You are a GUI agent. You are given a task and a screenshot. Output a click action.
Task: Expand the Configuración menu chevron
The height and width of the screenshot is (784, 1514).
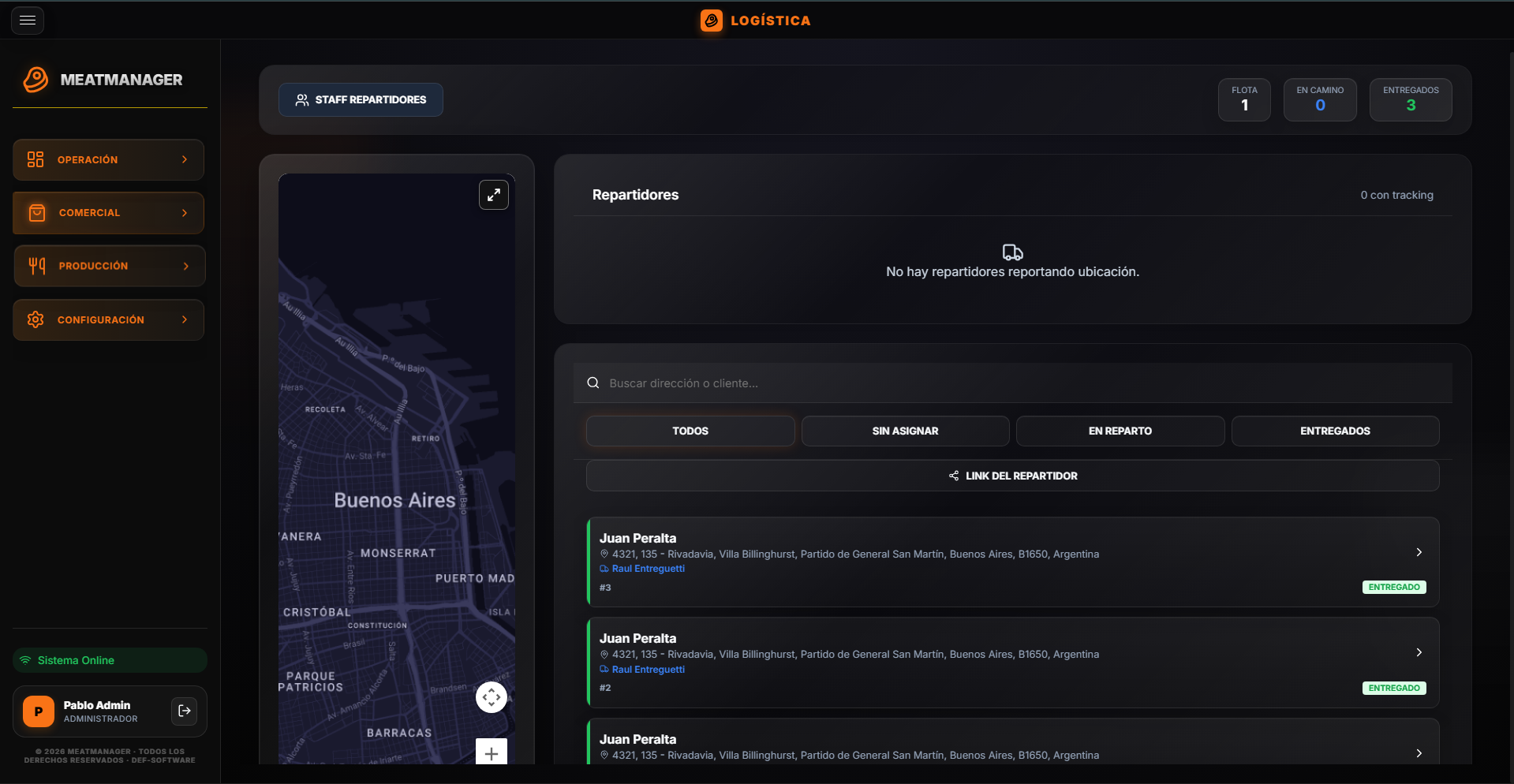click(x=185, y=319)
